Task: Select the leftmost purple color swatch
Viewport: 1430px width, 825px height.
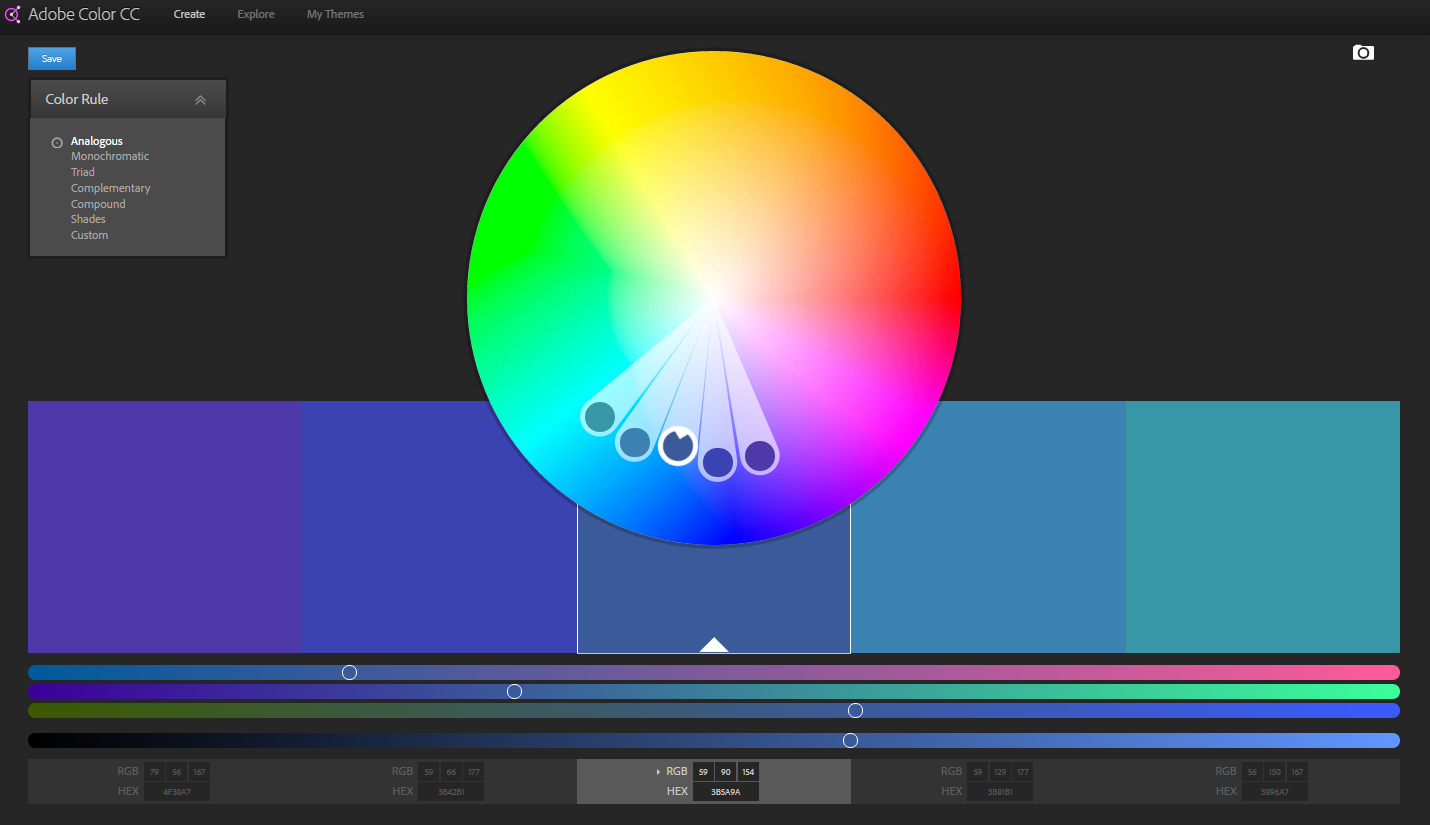Action: (x=165, y=527)
